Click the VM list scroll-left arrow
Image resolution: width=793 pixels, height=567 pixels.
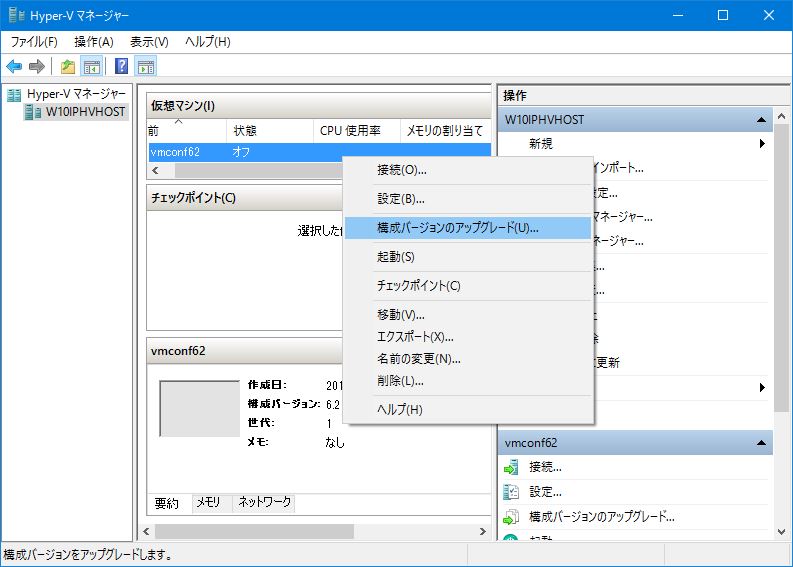156,170
